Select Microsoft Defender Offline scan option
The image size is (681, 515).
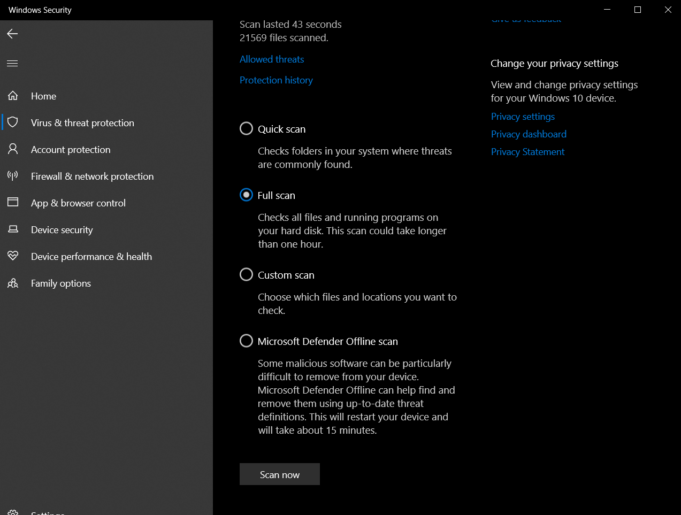pyautogui.click(x=246, y=341)
